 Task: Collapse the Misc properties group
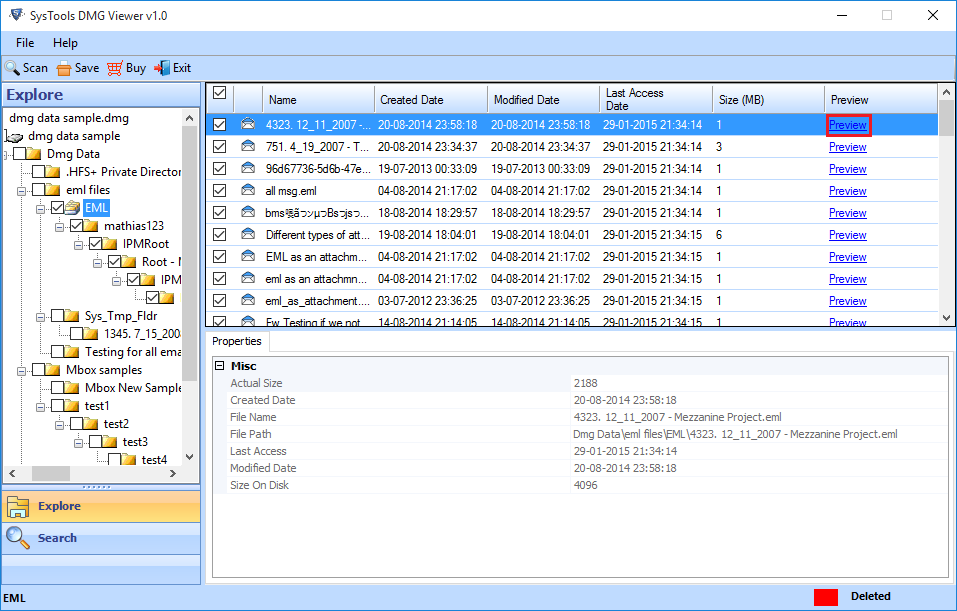click(220, 366)
